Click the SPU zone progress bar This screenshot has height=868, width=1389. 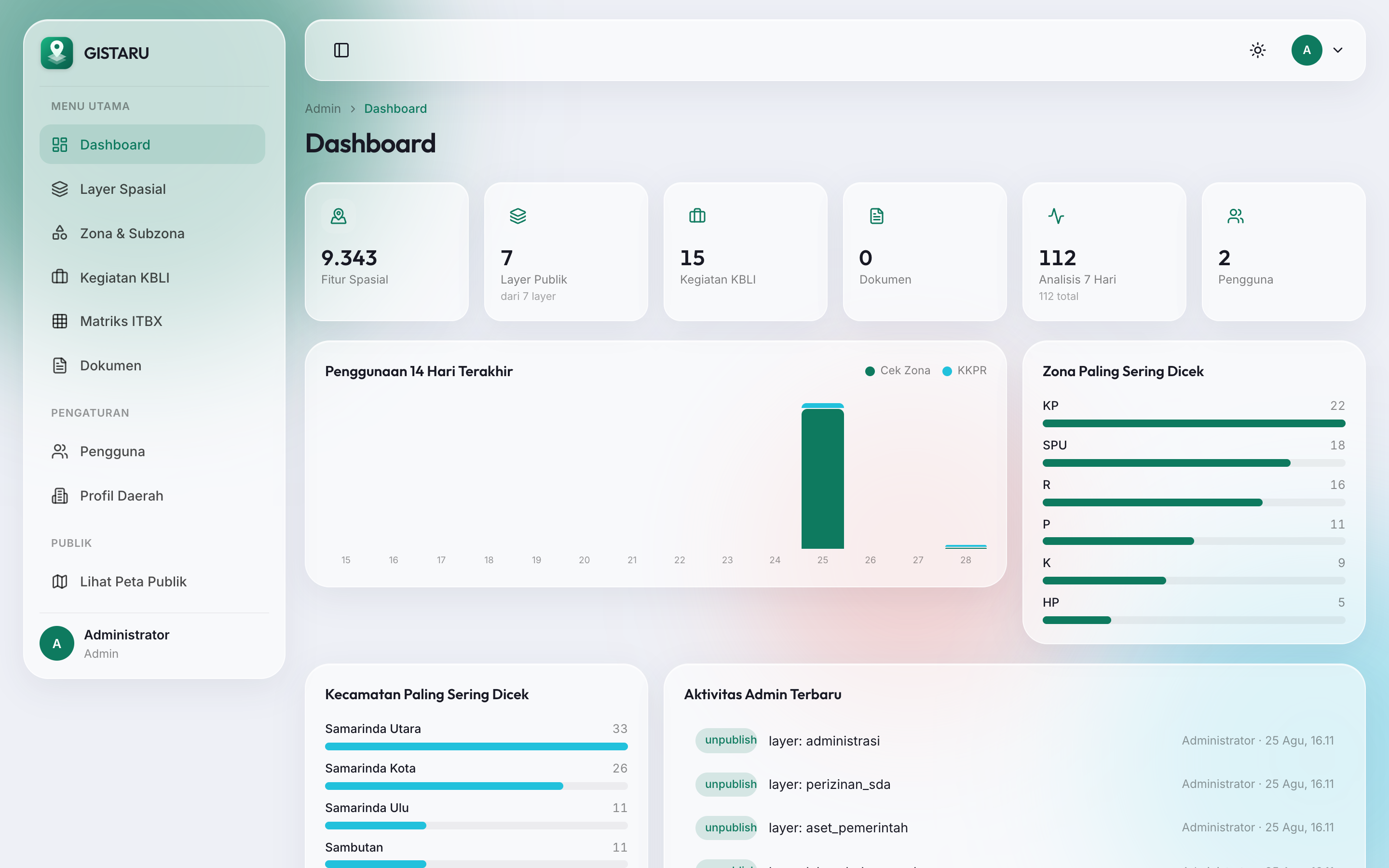(x=1194, y=463)
